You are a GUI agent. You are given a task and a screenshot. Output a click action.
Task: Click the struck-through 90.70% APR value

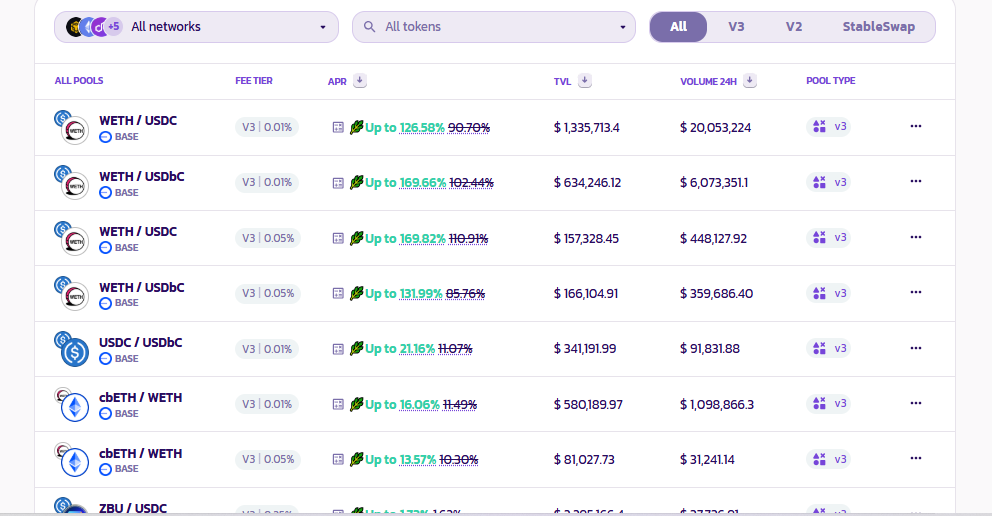[469, 128]
